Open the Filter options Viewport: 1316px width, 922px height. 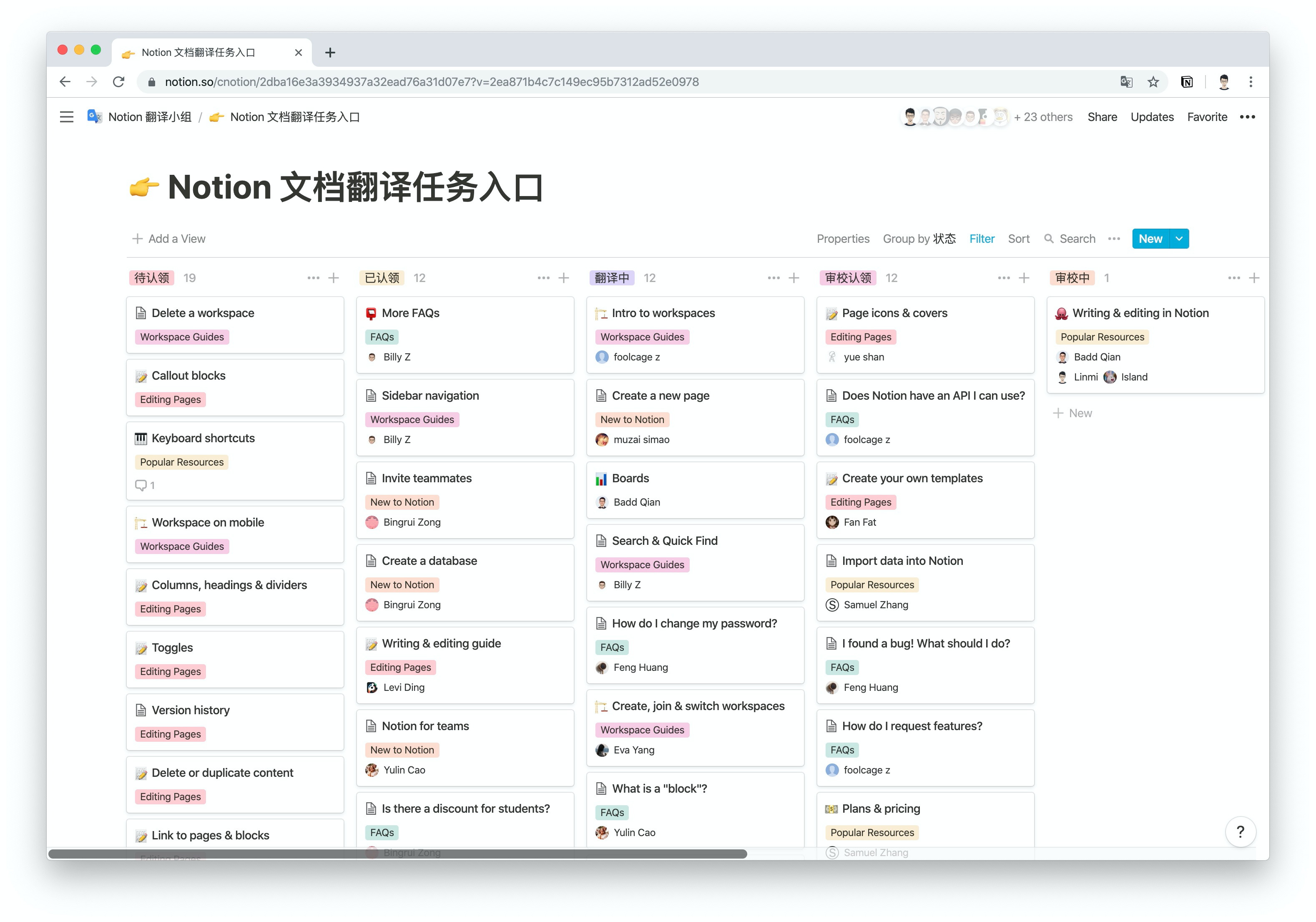pos(982,239)
